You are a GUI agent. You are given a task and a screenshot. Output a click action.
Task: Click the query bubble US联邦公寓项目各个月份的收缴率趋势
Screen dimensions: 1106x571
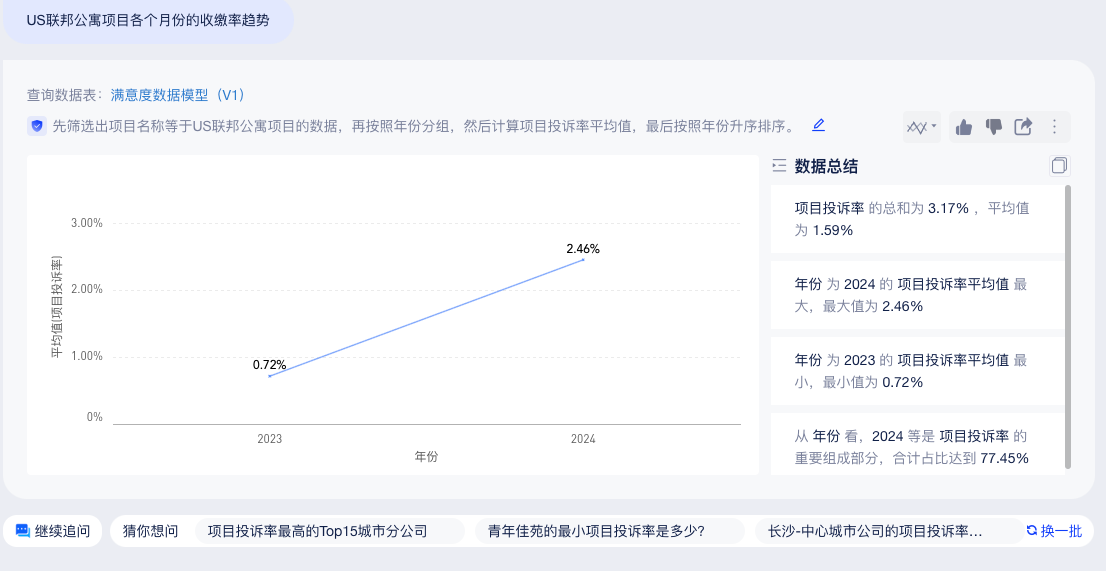[148, 20]
